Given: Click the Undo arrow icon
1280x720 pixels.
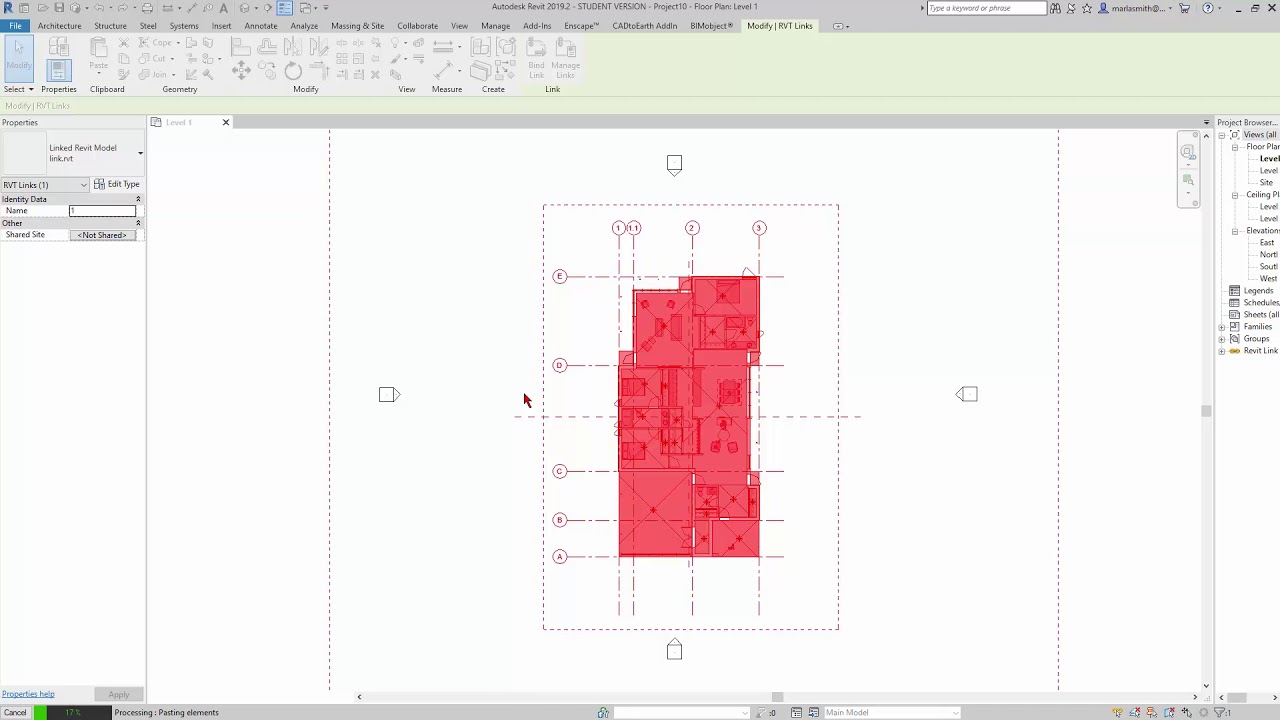Looking at the screenshot, I should [x=99, y=8].
